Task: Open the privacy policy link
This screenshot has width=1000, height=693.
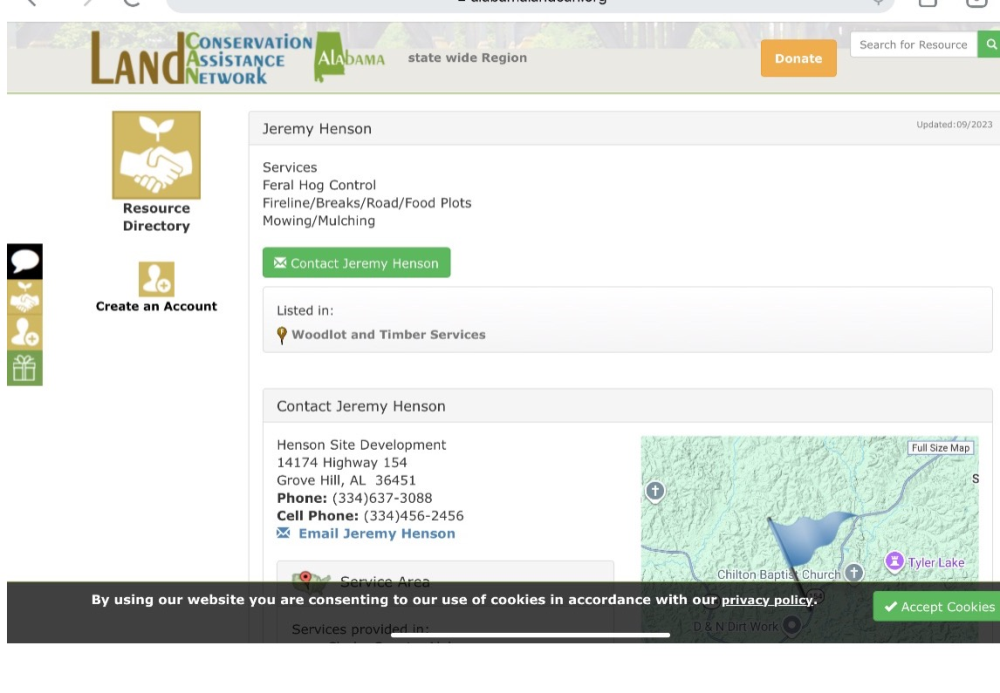Action: tap(767, 601)
